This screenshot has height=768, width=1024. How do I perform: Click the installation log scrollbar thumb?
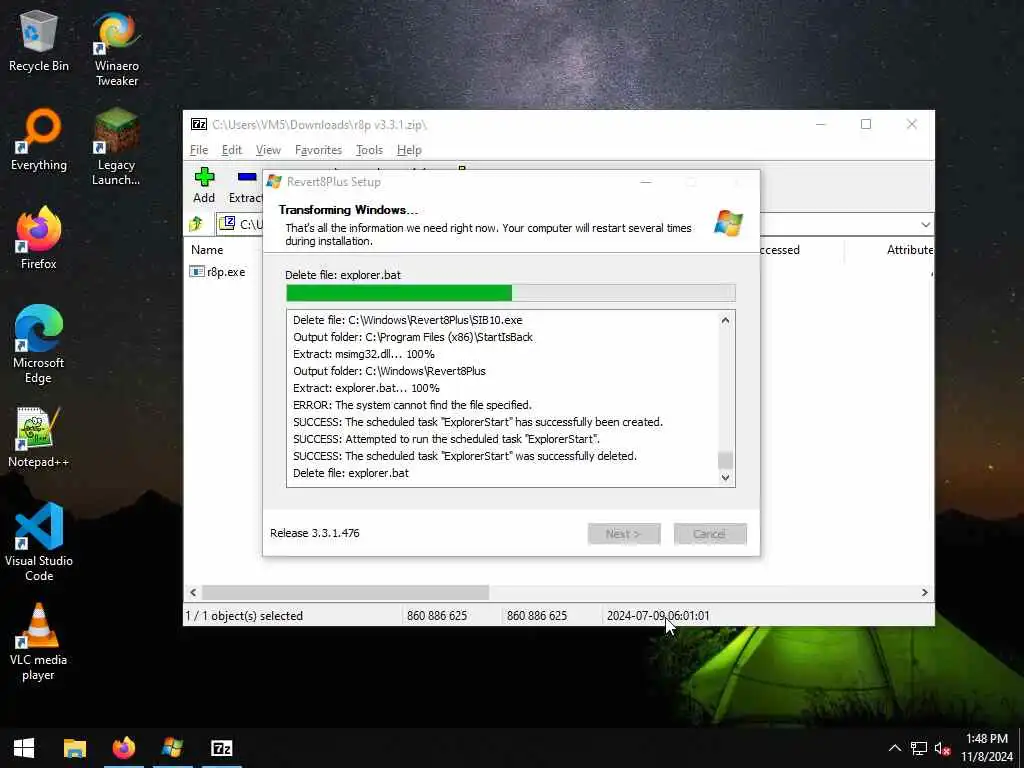point(725,460)
